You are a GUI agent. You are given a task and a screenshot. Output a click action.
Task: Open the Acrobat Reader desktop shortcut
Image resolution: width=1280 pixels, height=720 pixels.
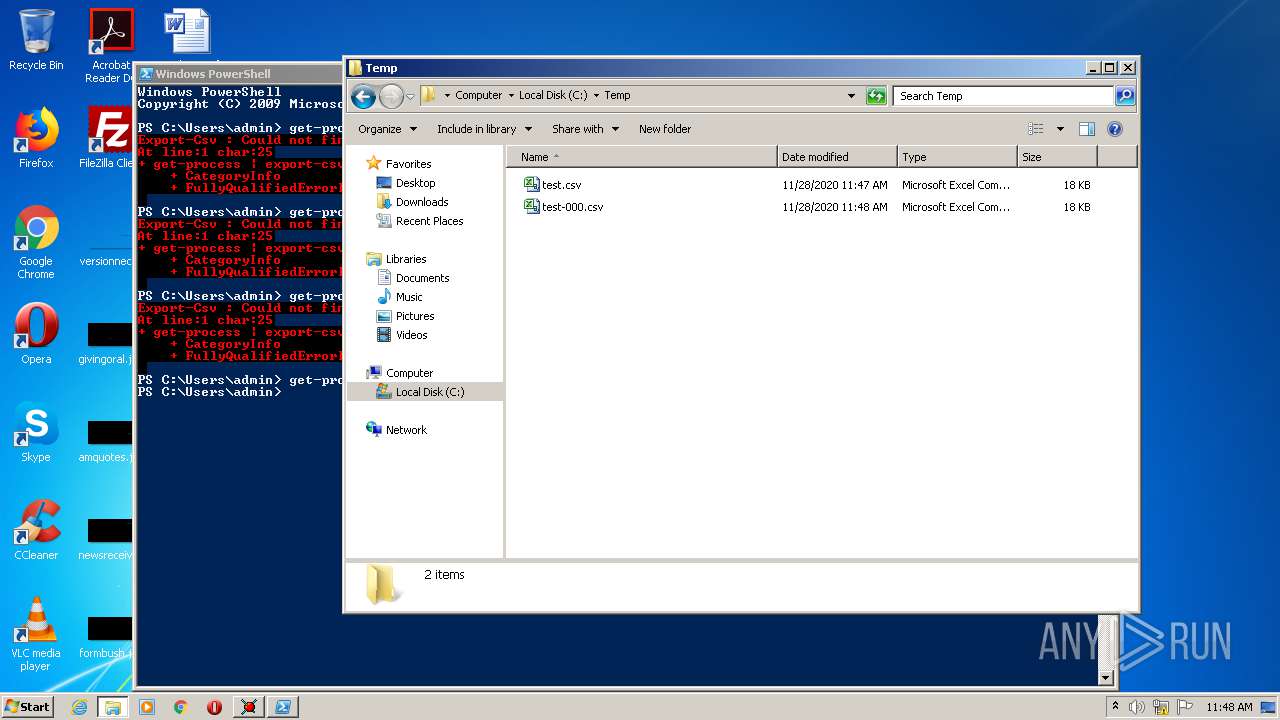[x=110, y=46]
